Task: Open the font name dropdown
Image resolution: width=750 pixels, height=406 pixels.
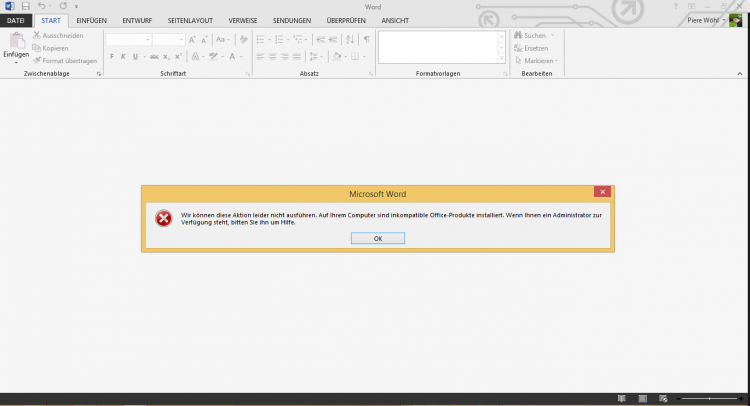Action: tap(148, 40)
